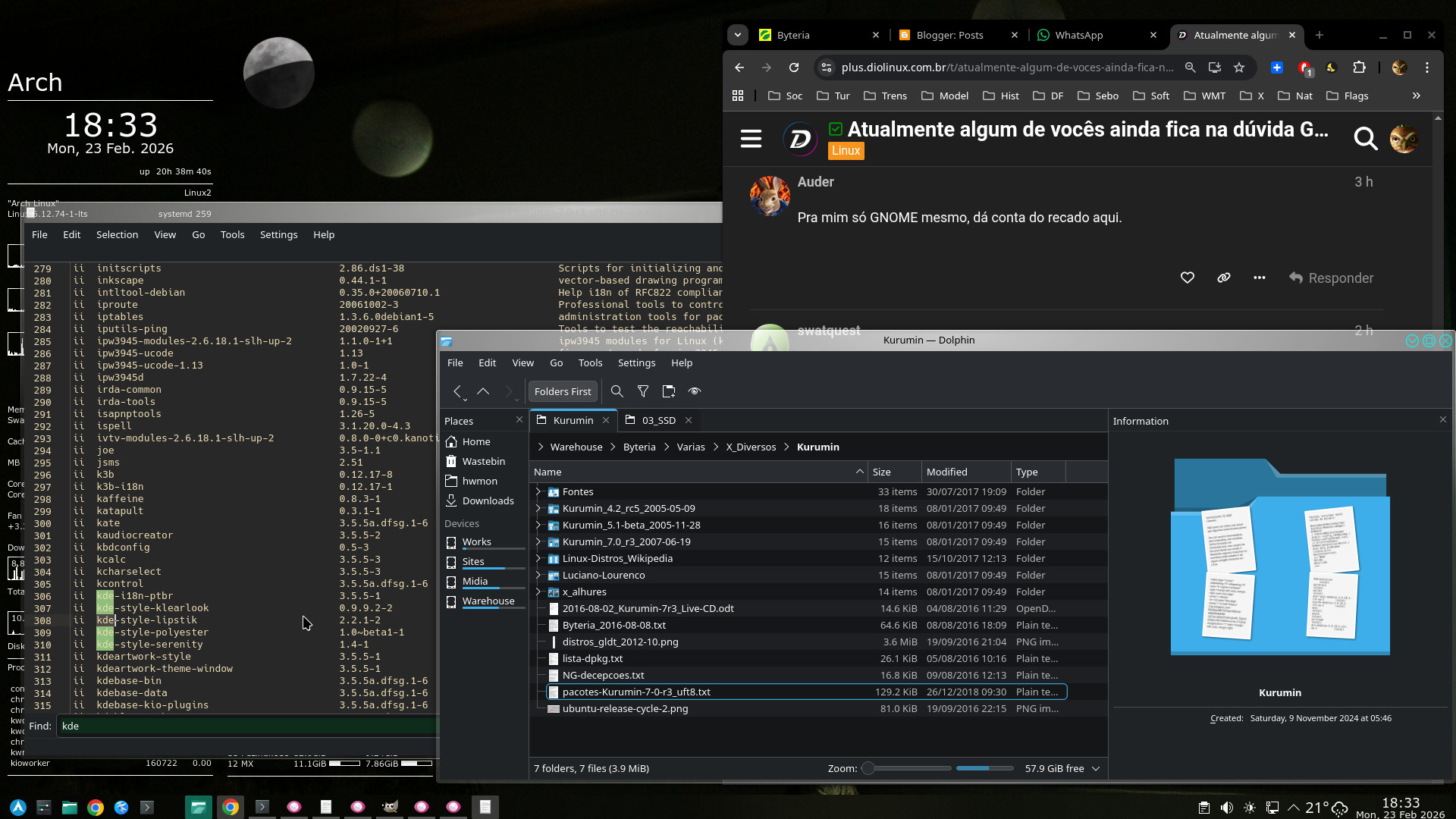Click the Dolphin search magnifier icon
The width and height of the screenshot is (1456, 819).
(x=617, y=391)
